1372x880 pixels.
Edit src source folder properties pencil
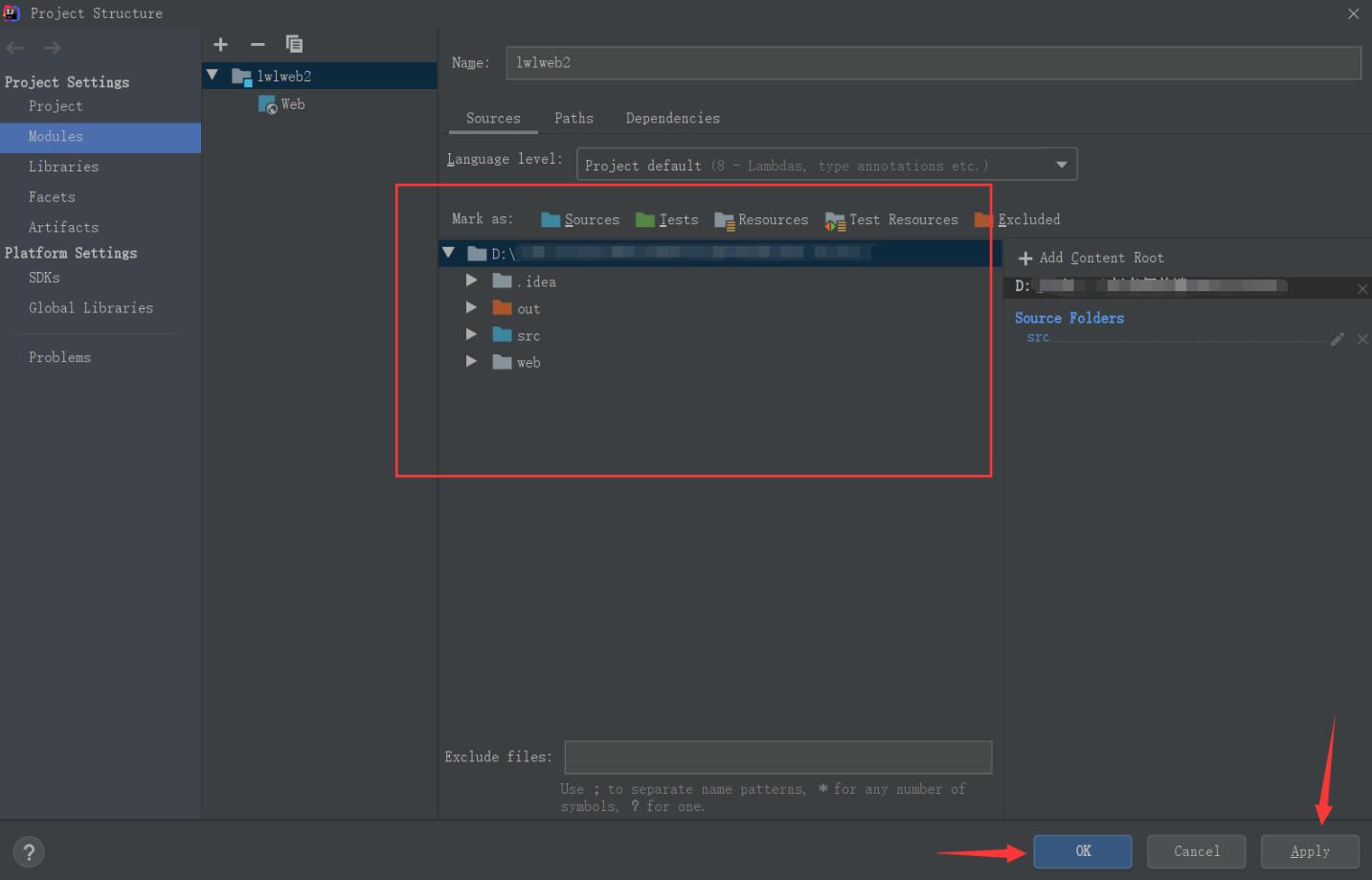click(x=1338, y=339)
